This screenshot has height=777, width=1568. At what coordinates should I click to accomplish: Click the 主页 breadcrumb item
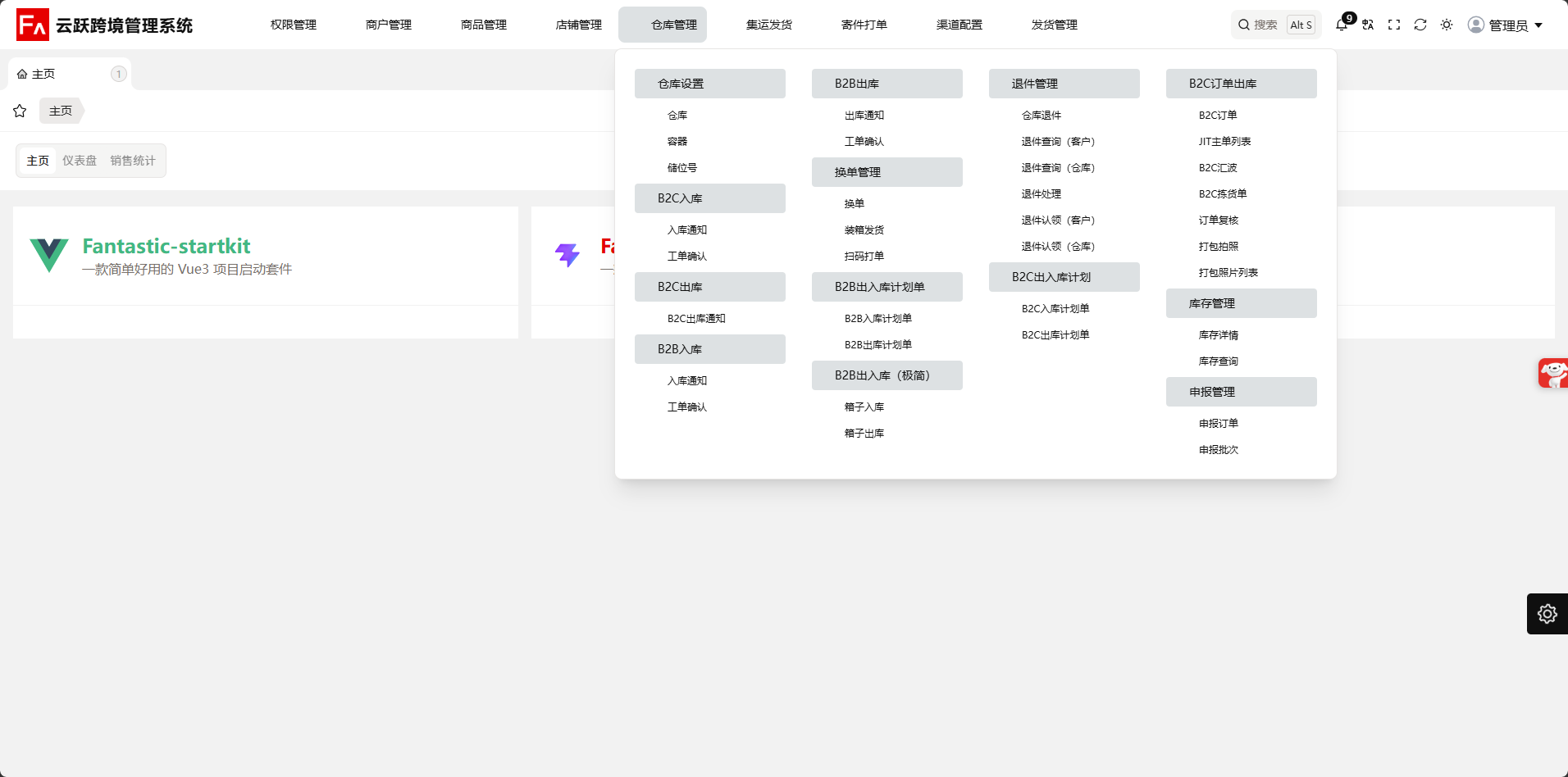[x=61, y=111]
